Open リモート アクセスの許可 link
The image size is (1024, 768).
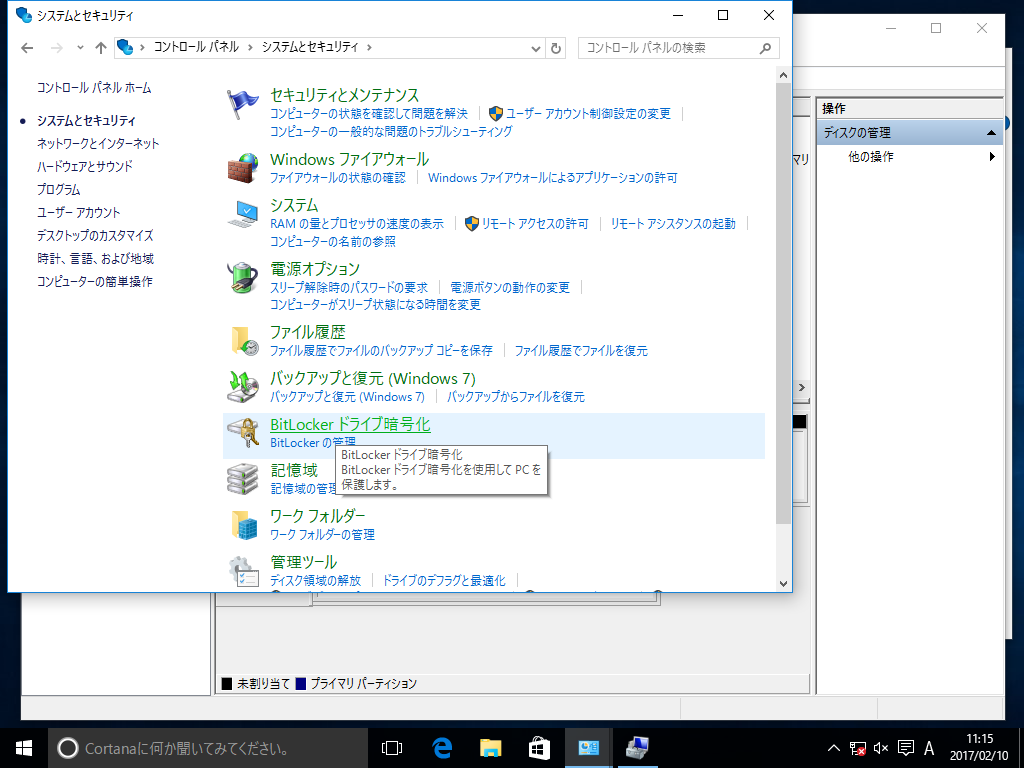coord(536,224)
